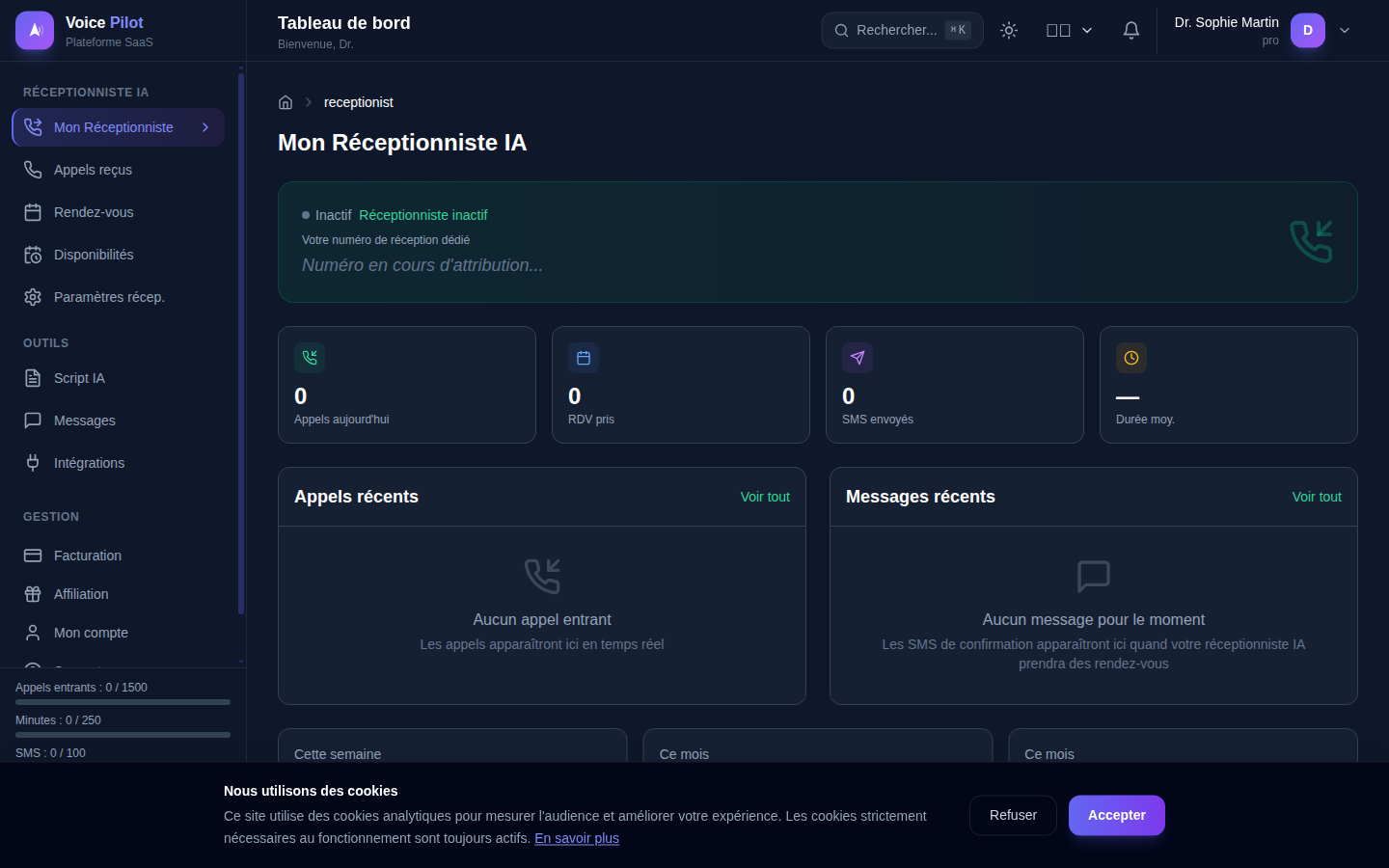This screenshot has height=868, width=1389.
Task: Toggle light/dark theme sun icon
Action: click(x=1009, y=30)
